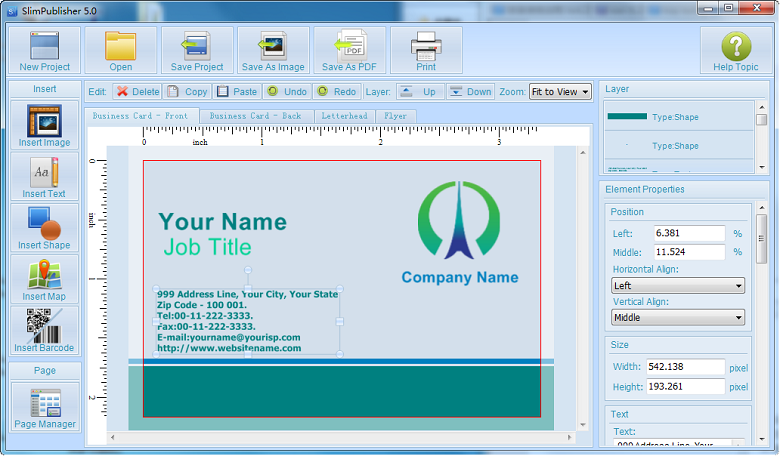780x456 pixels.
Task: Click into the Width input field
Action: point(684,367)
